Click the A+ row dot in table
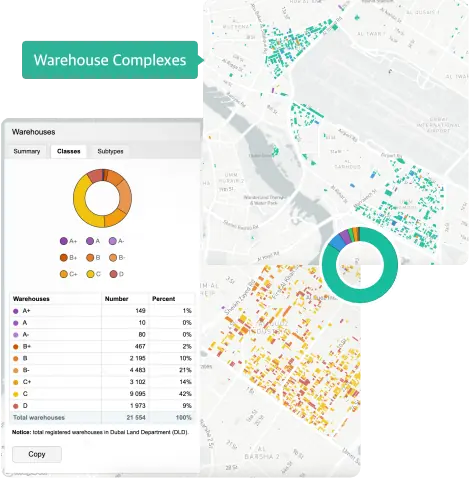Viewport: 469px width, 478px height. (x=15, y=311)
